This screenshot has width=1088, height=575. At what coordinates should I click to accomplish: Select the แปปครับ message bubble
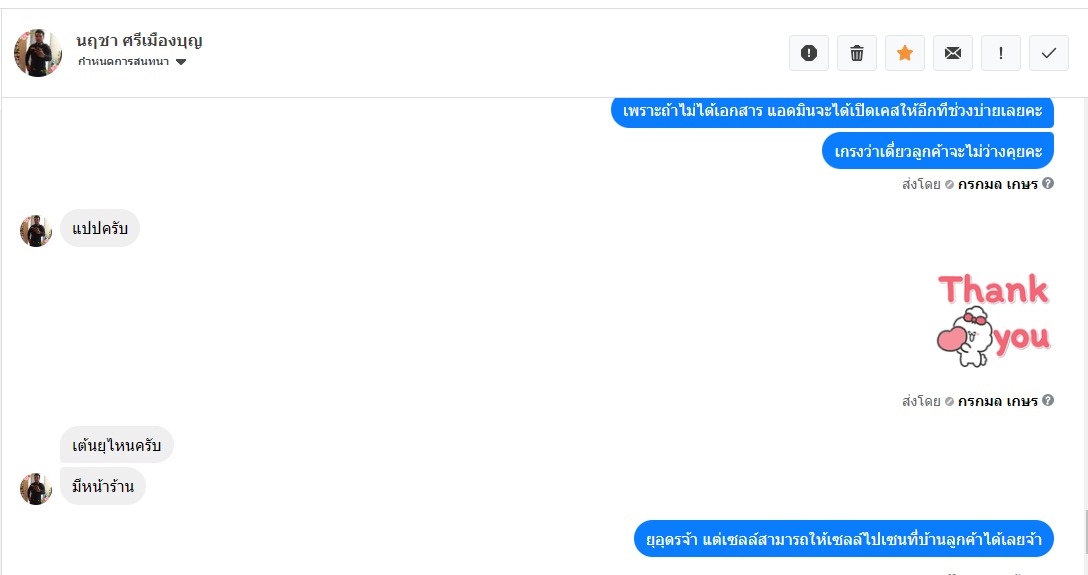pyautogui.click(x=100, y=228)
